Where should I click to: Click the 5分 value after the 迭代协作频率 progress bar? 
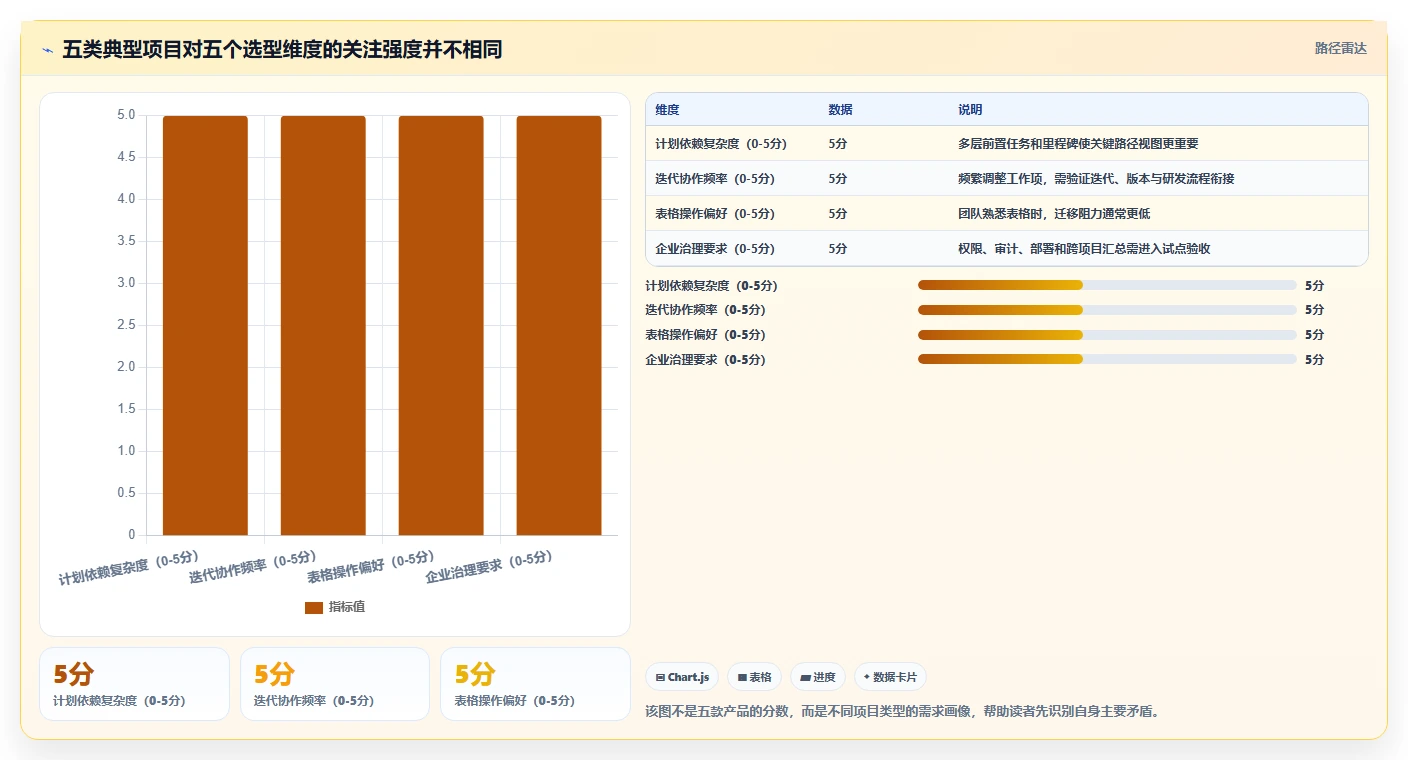click(x=1314, y=310)
